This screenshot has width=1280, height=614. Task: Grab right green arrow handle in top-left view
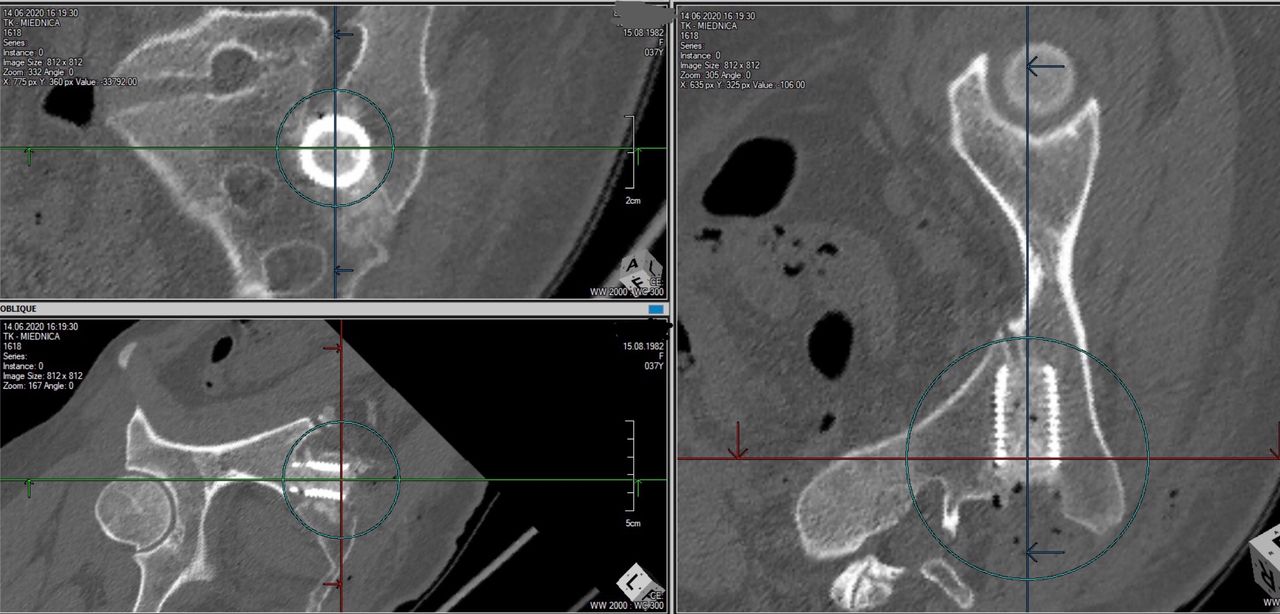638,156
